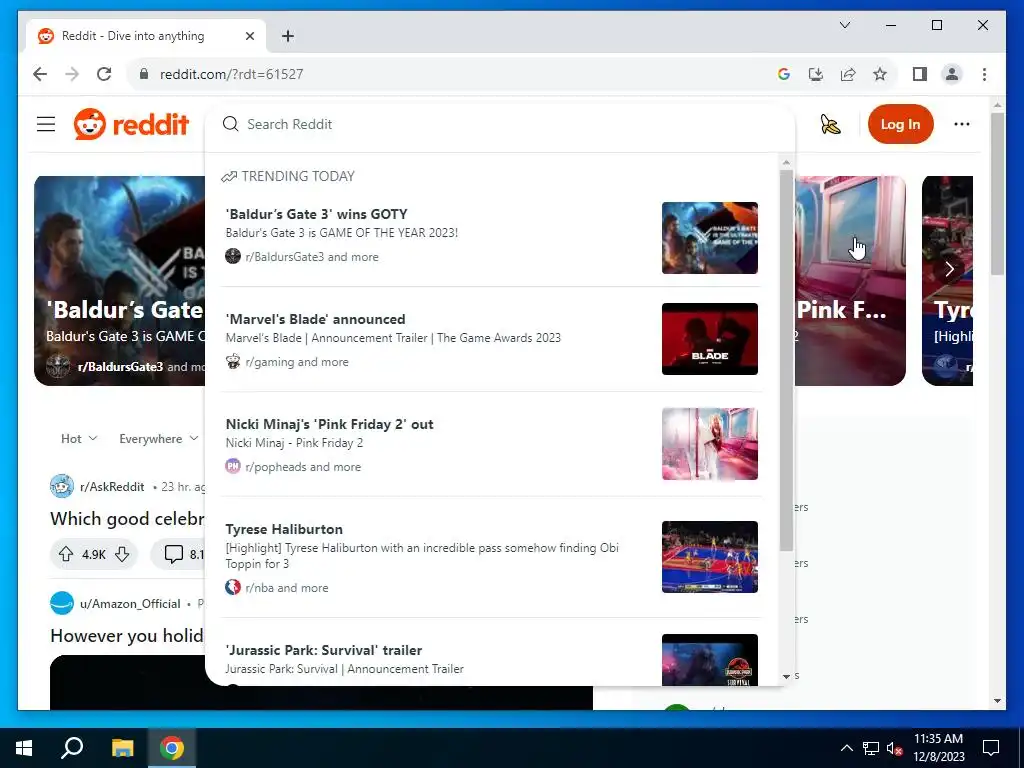Toggle the browser side panel

[920, 74]
